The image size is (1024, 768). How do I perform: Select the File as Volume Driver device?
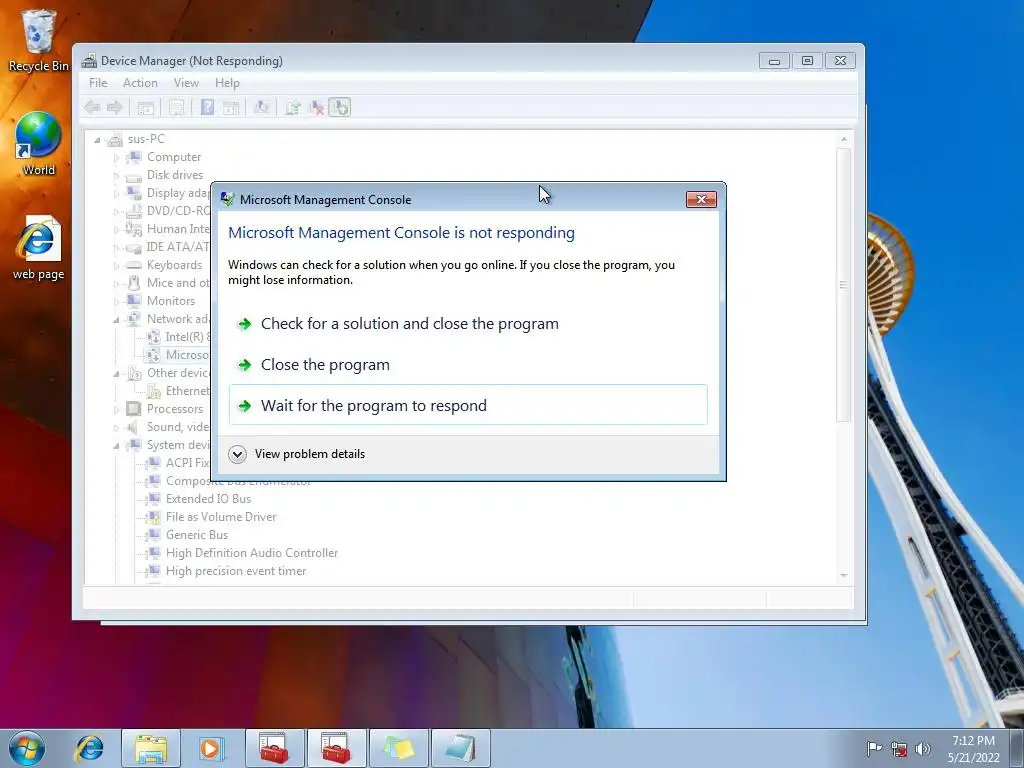coord(221,517)
